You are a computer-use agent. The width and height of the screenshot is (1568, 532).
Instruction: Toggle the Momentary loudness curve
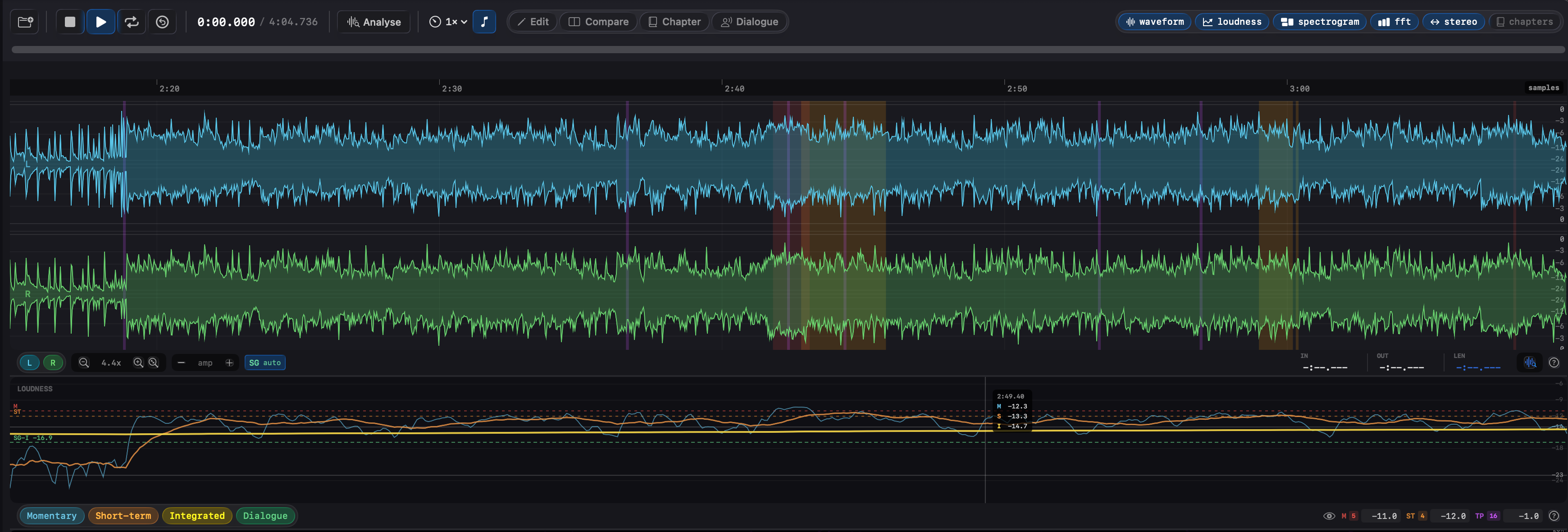point(52,516)
